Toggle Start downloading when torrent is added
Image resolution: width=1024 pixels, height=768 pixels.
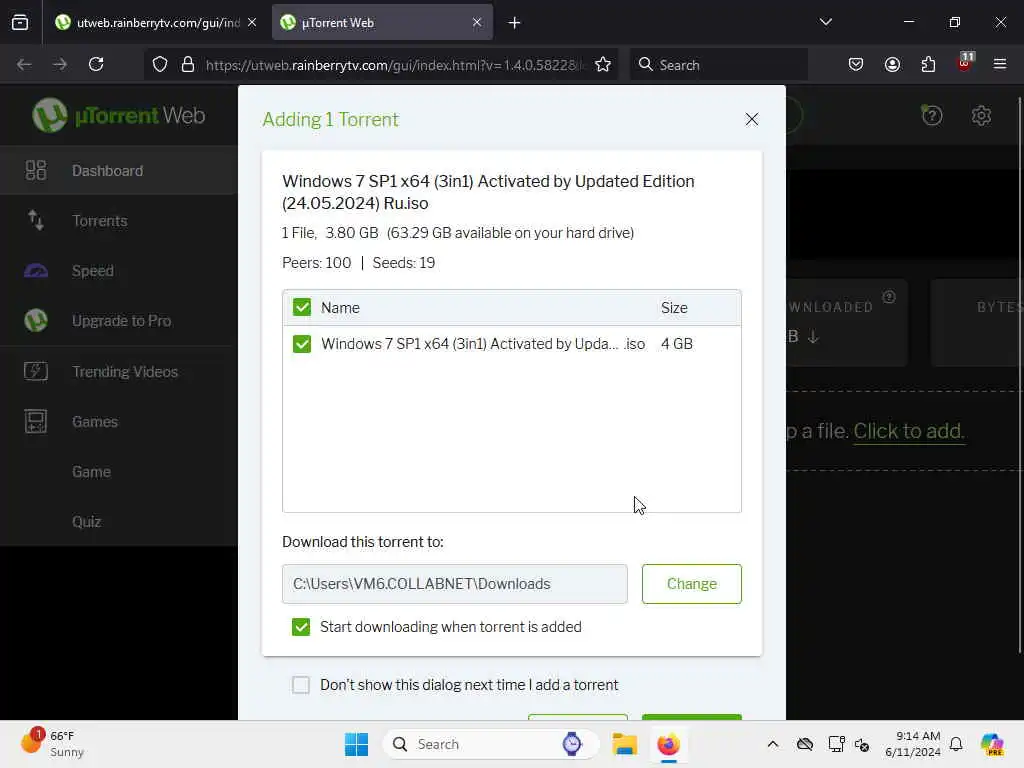[x=301, y=627]
